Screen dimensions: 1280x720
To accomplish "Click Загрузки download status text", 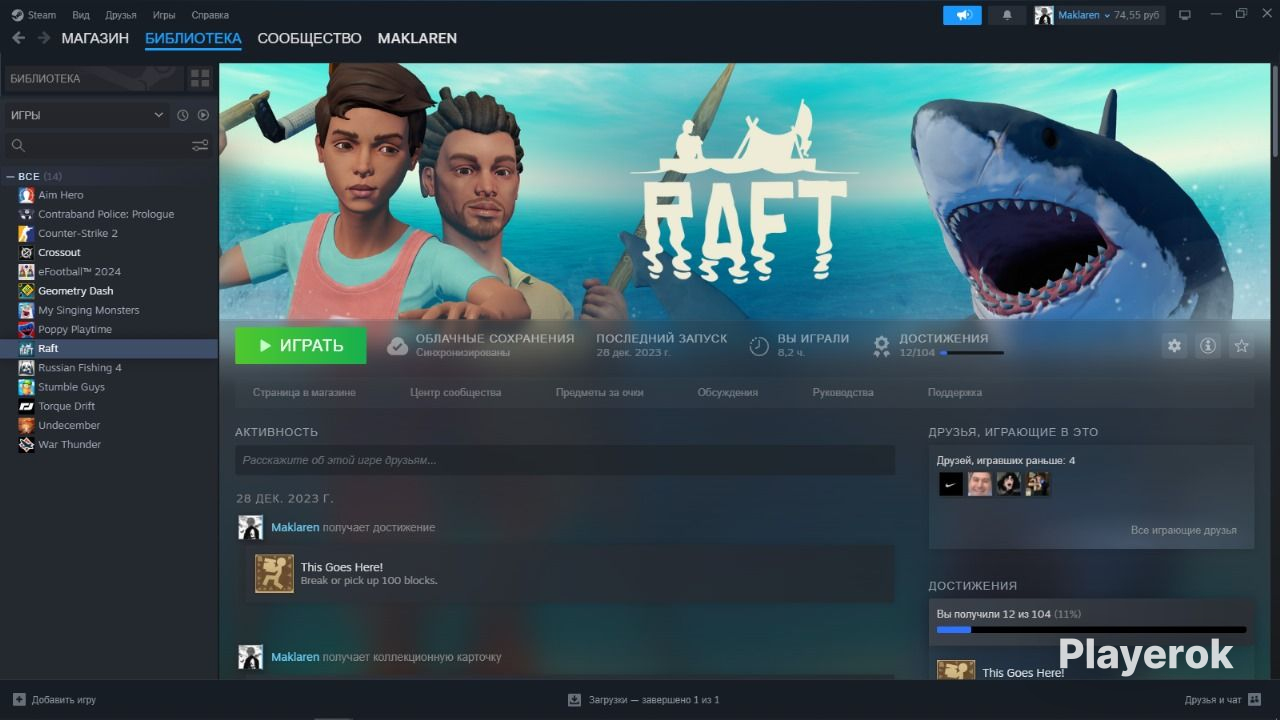I will click(x=654, y=700).
